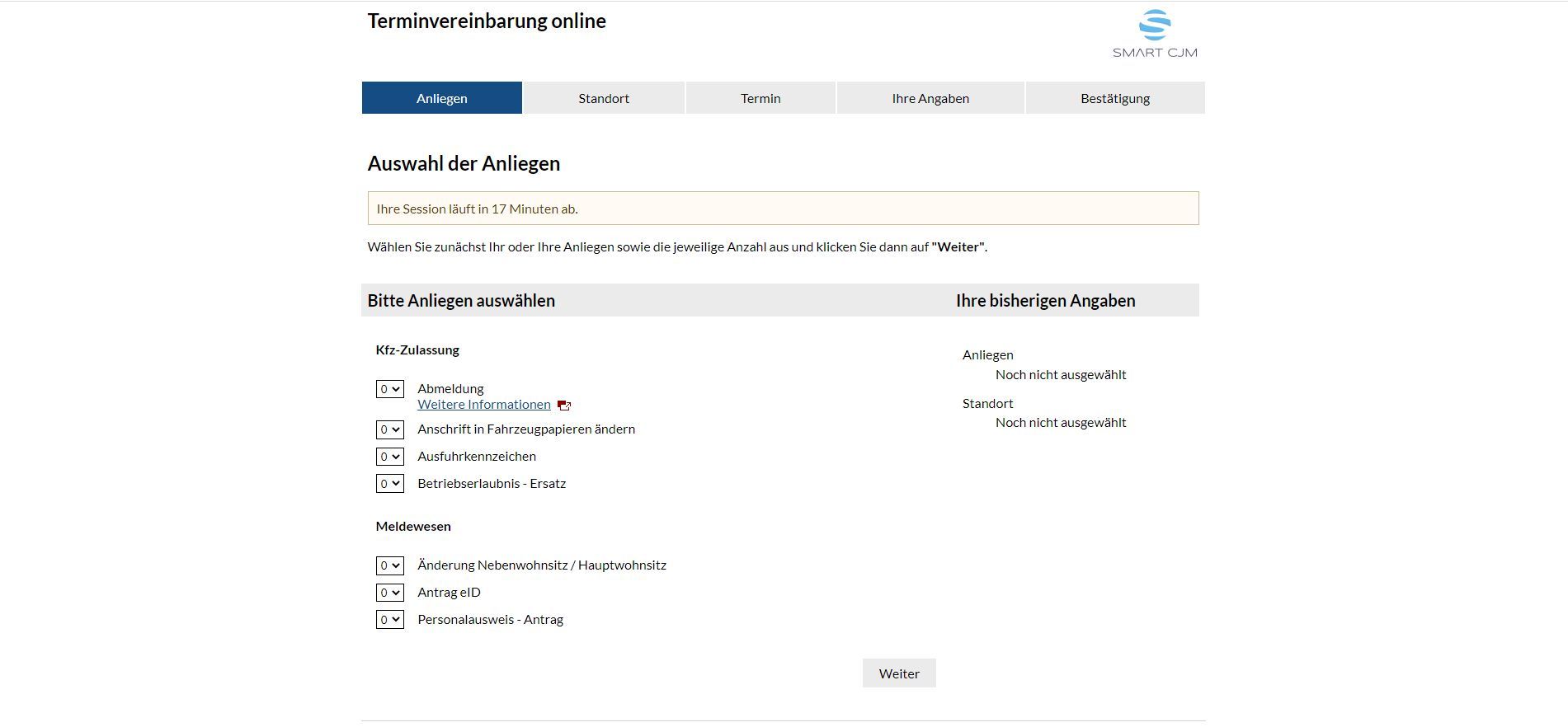Click the Bitte Anliegen auswählen header
The height and width of the screenshot is (727, 1568).
[x=461, y=301]
